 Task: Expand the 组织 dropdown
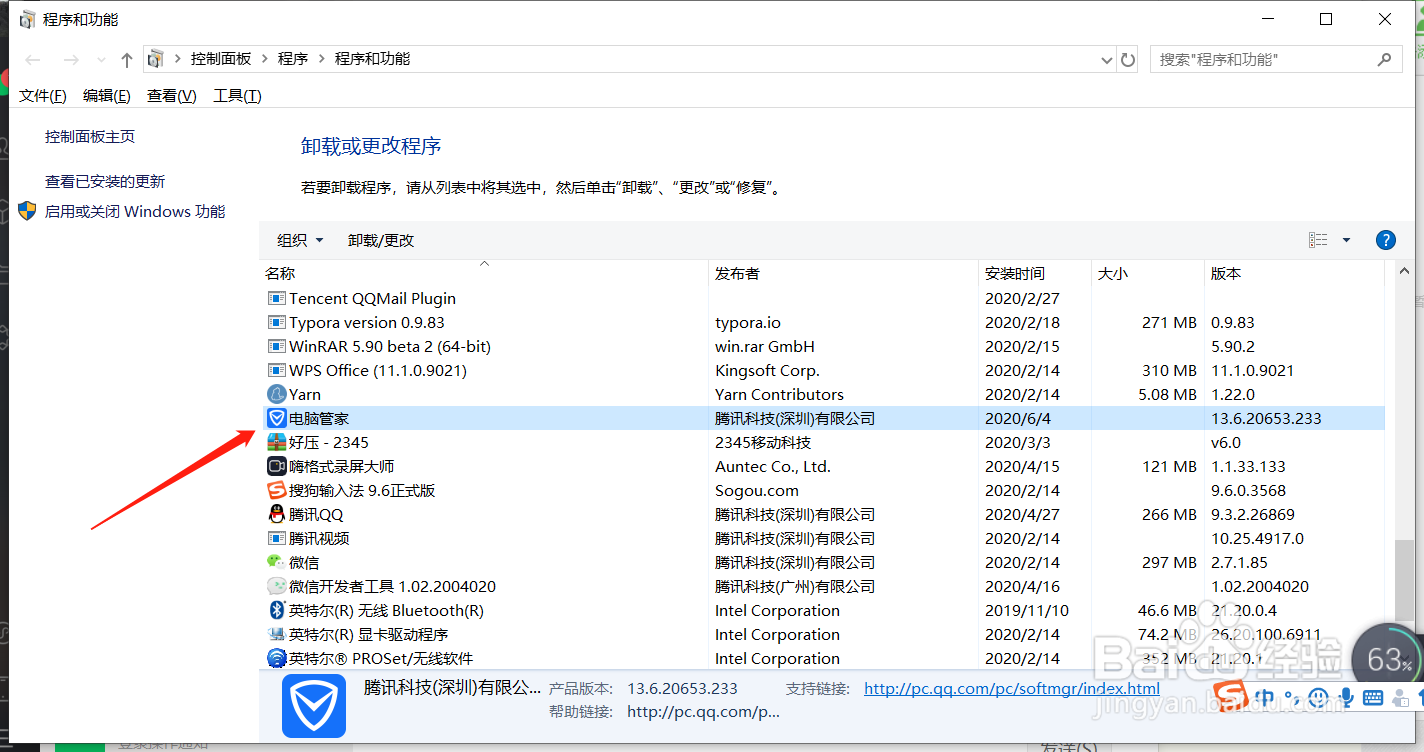click(301, 240)
